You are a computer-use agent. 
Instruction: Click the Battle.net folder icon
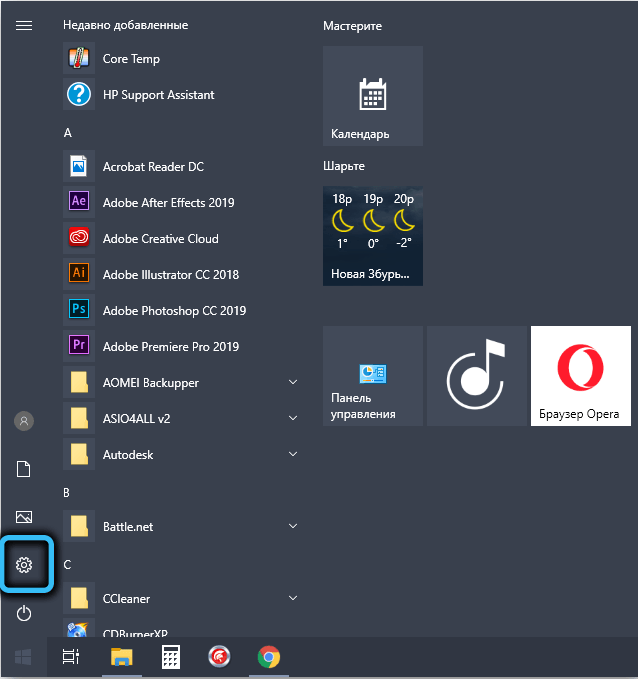(x=79, y=526)
